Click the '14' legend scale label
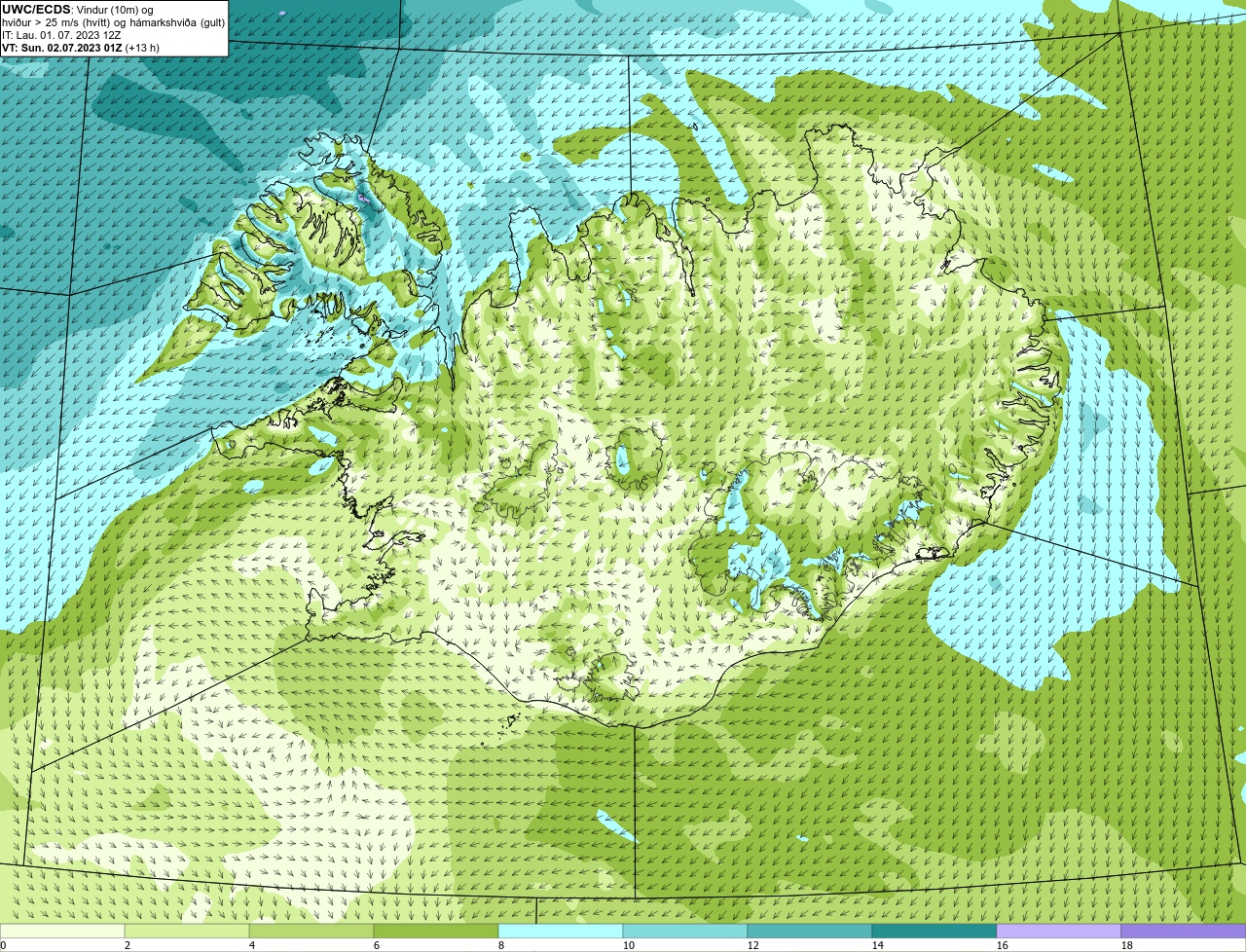 click(x=878, y=945)
